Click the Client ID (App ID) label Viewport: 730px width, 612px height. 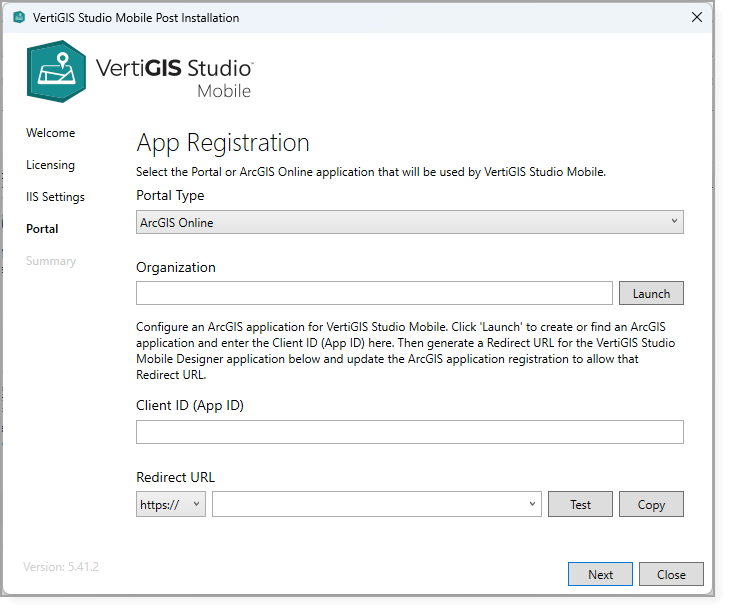(x=190, y=406)
